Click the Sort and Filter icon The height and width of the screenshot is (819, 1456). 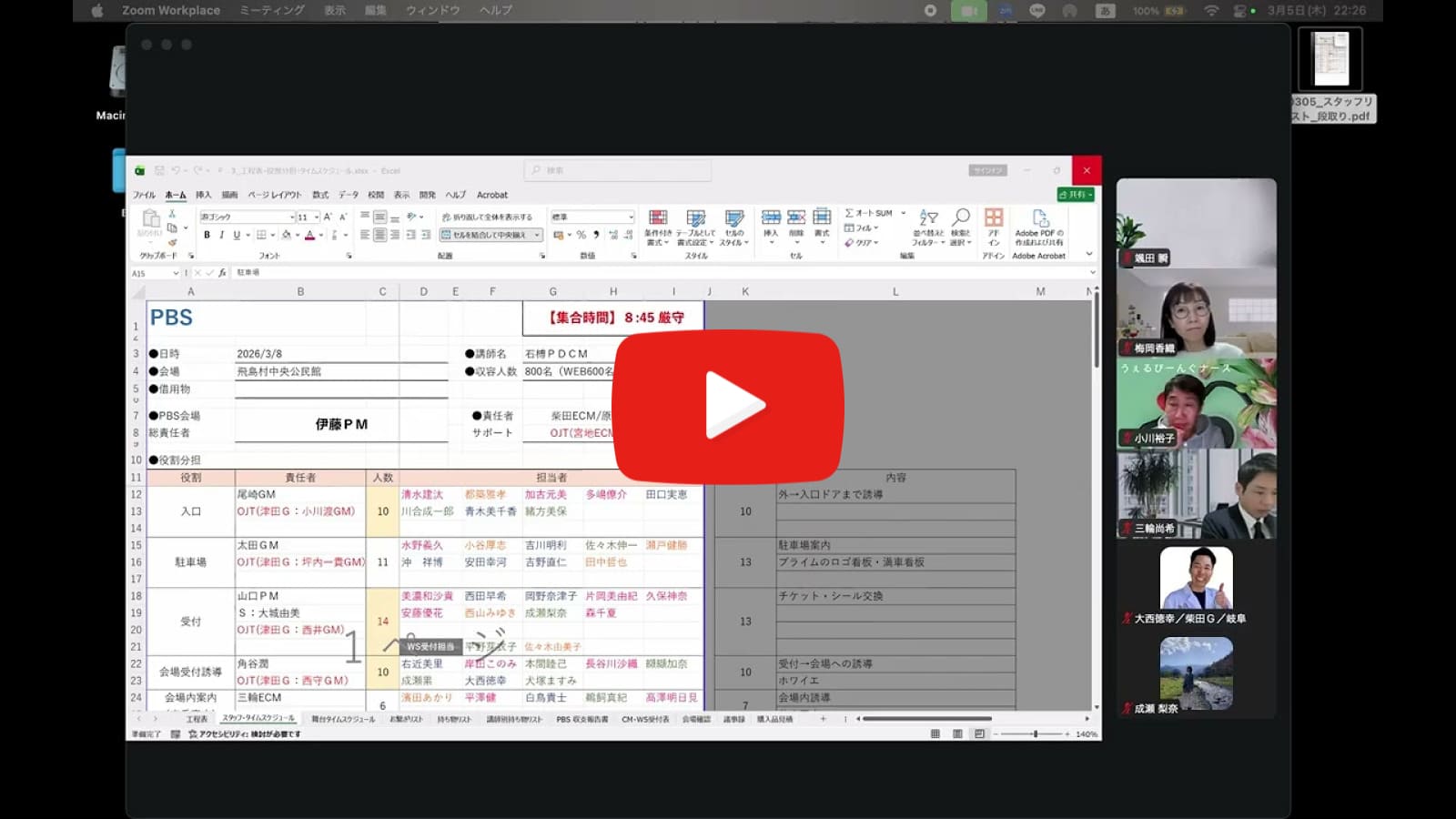pyautogui.click(x=928, y=217)
